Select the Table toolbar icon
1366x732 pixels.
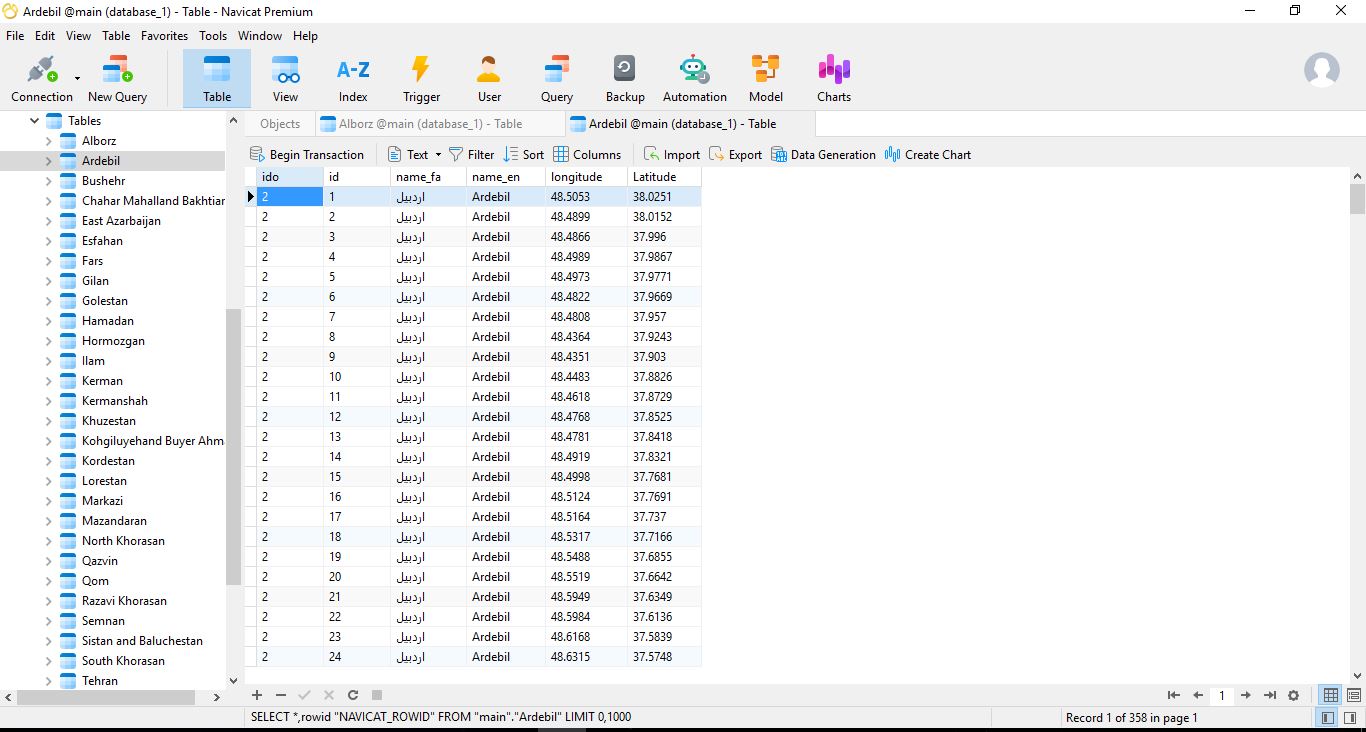pyautogui.click(x=217, y=79)
